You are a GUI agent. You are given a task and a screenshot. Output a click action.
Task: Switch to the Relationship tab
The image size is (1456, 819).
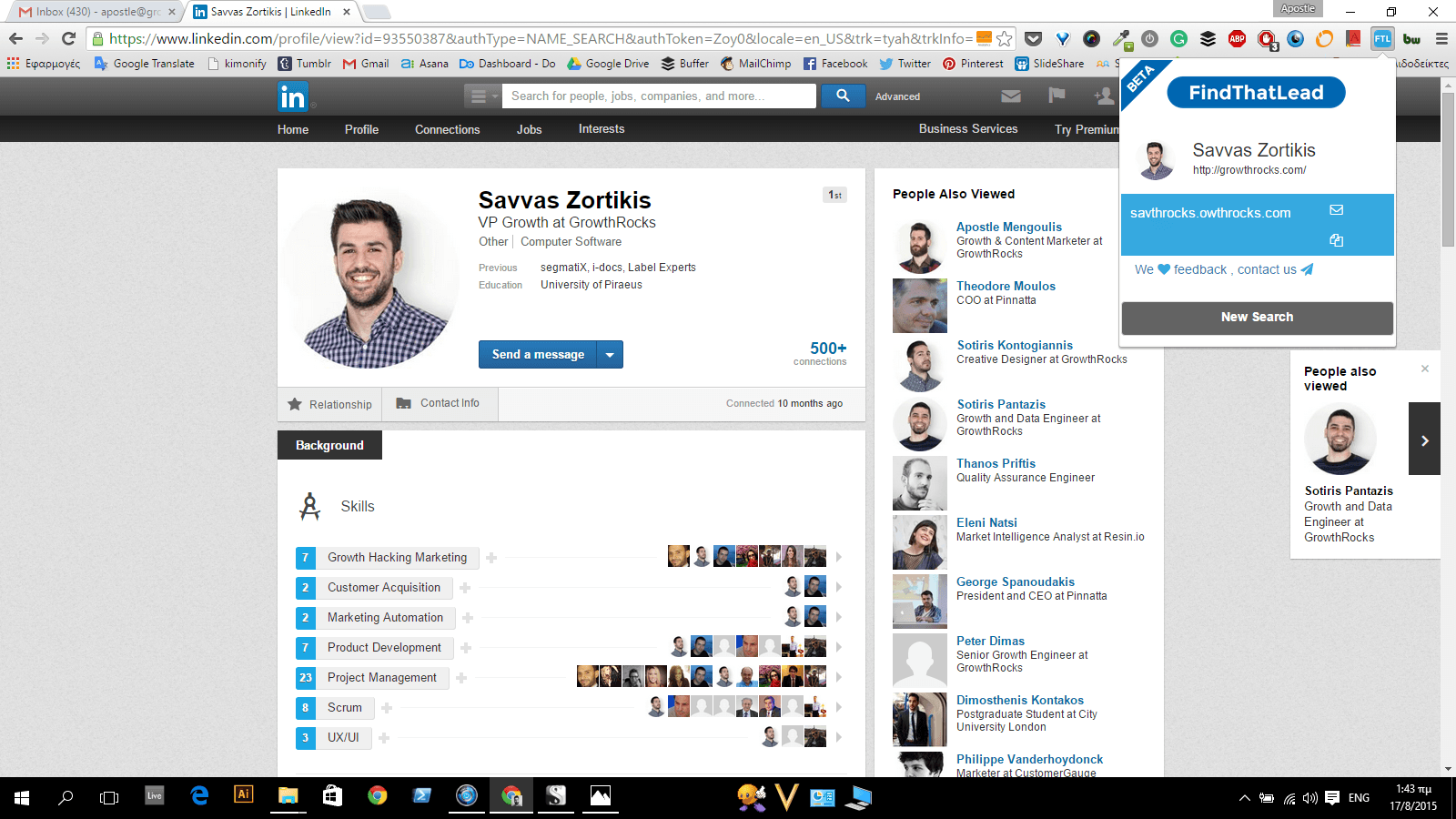(x=329, y=404)
